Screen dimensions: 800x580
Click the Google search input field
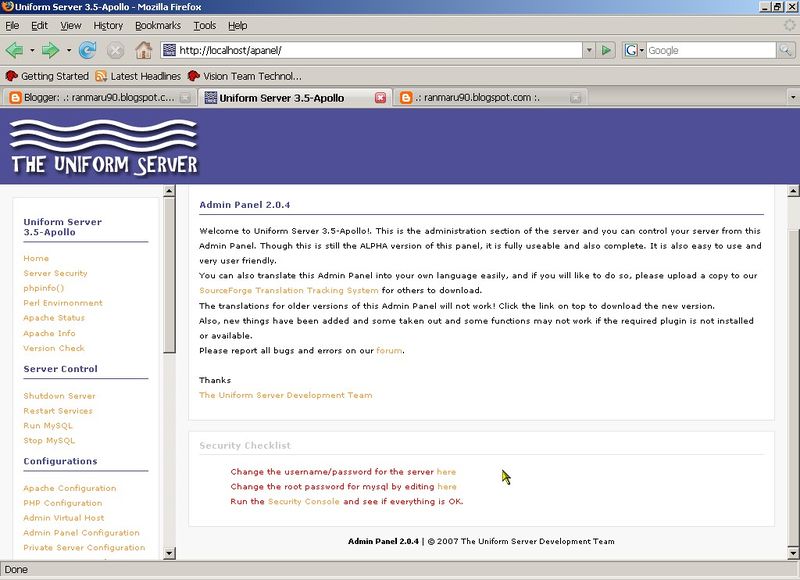[x=711, y=50]
